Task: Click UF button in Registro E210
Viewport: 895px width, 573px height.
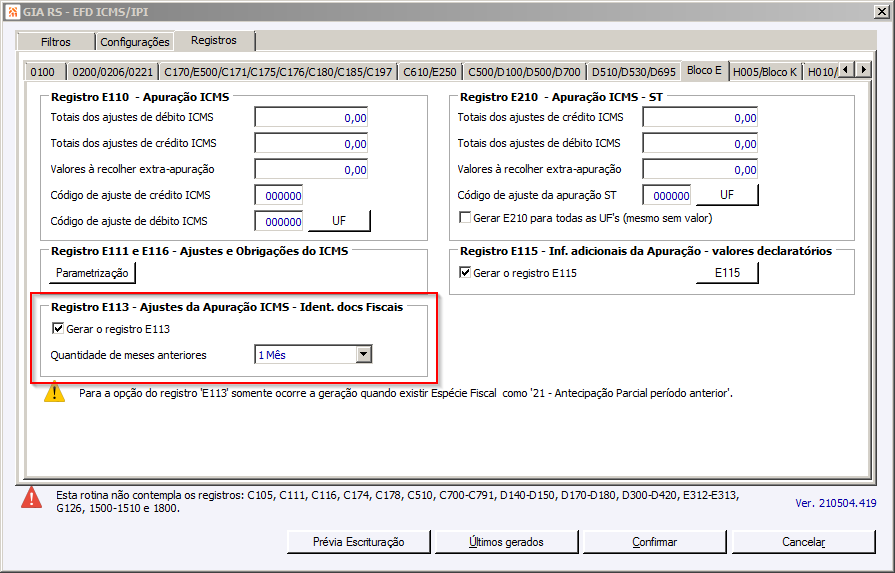Action: [x=727, y=195]
